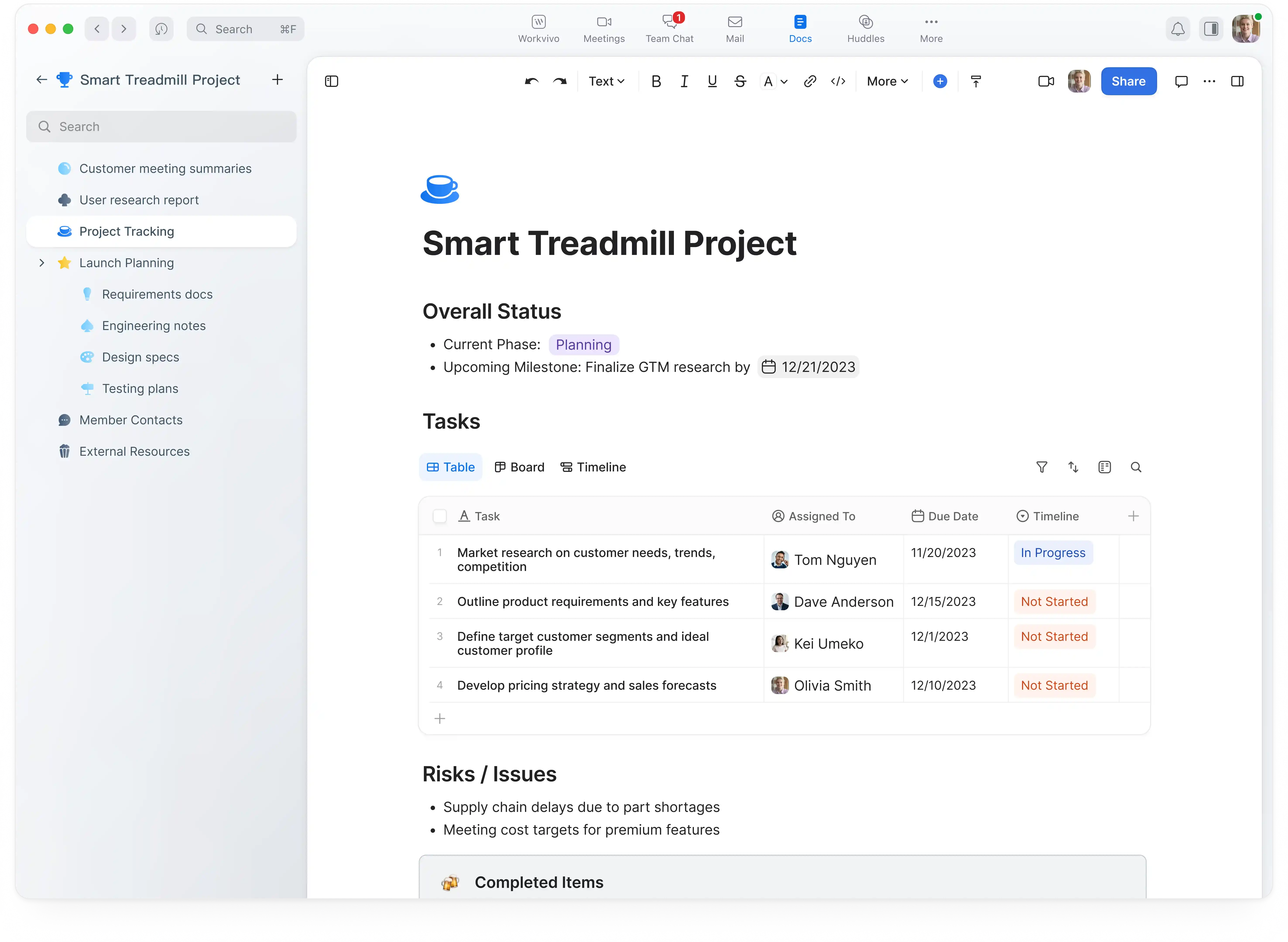
Task: Open the comments speech bubble icon
Action: pyautogui.click(x=1181, y=81)
